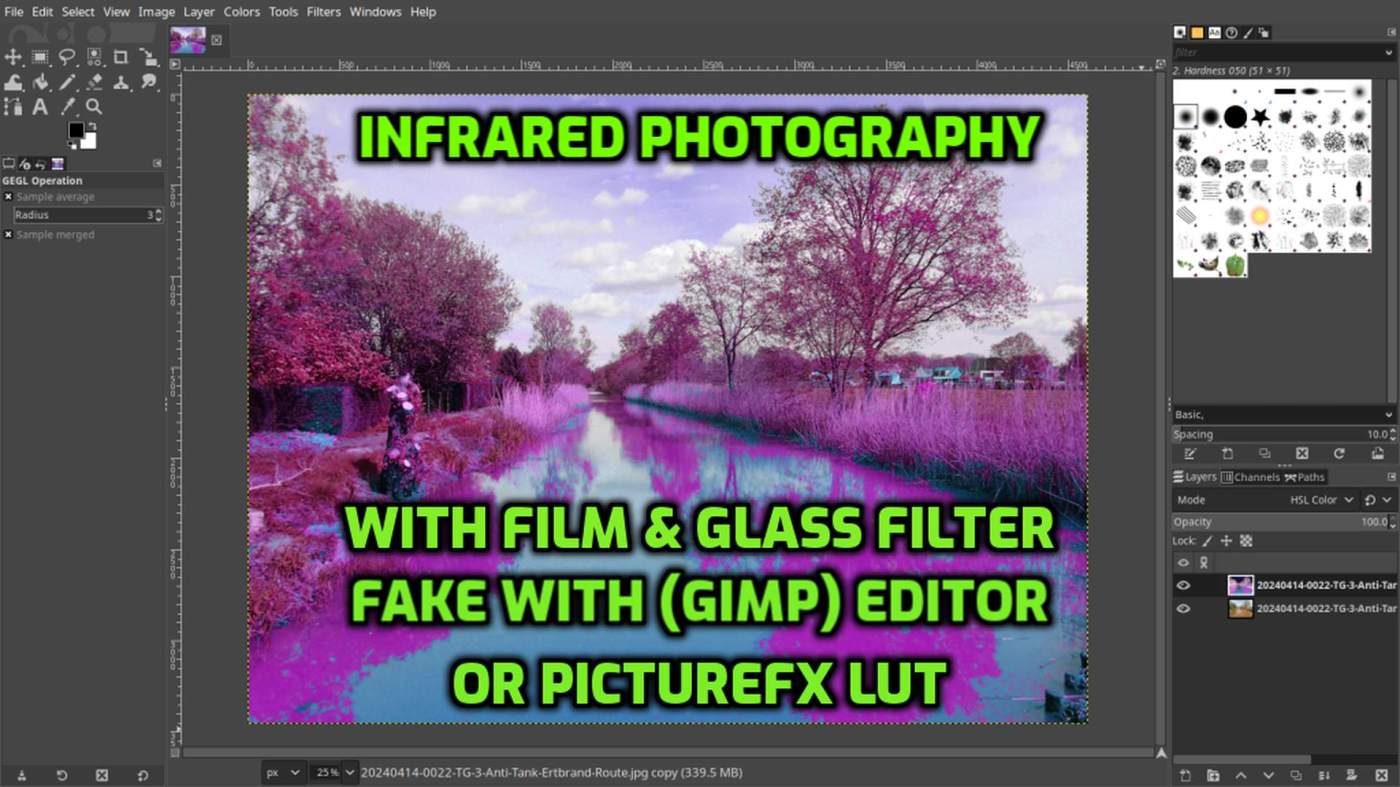Select the Color Picker tool
1400x787 pixels.
(67, 106)
